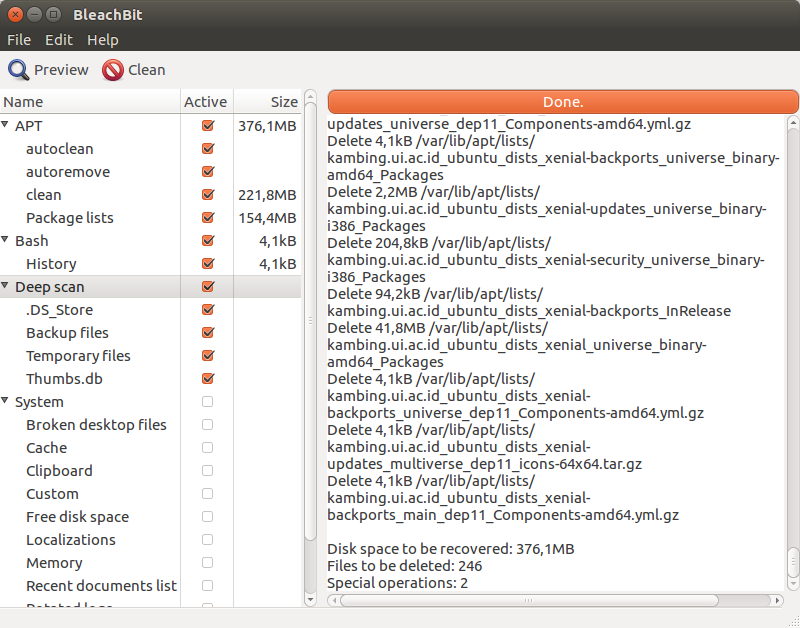Click the log pane scroll-up arrow
The width and height of the screenshot is (800, 628).
click(793, 122)
